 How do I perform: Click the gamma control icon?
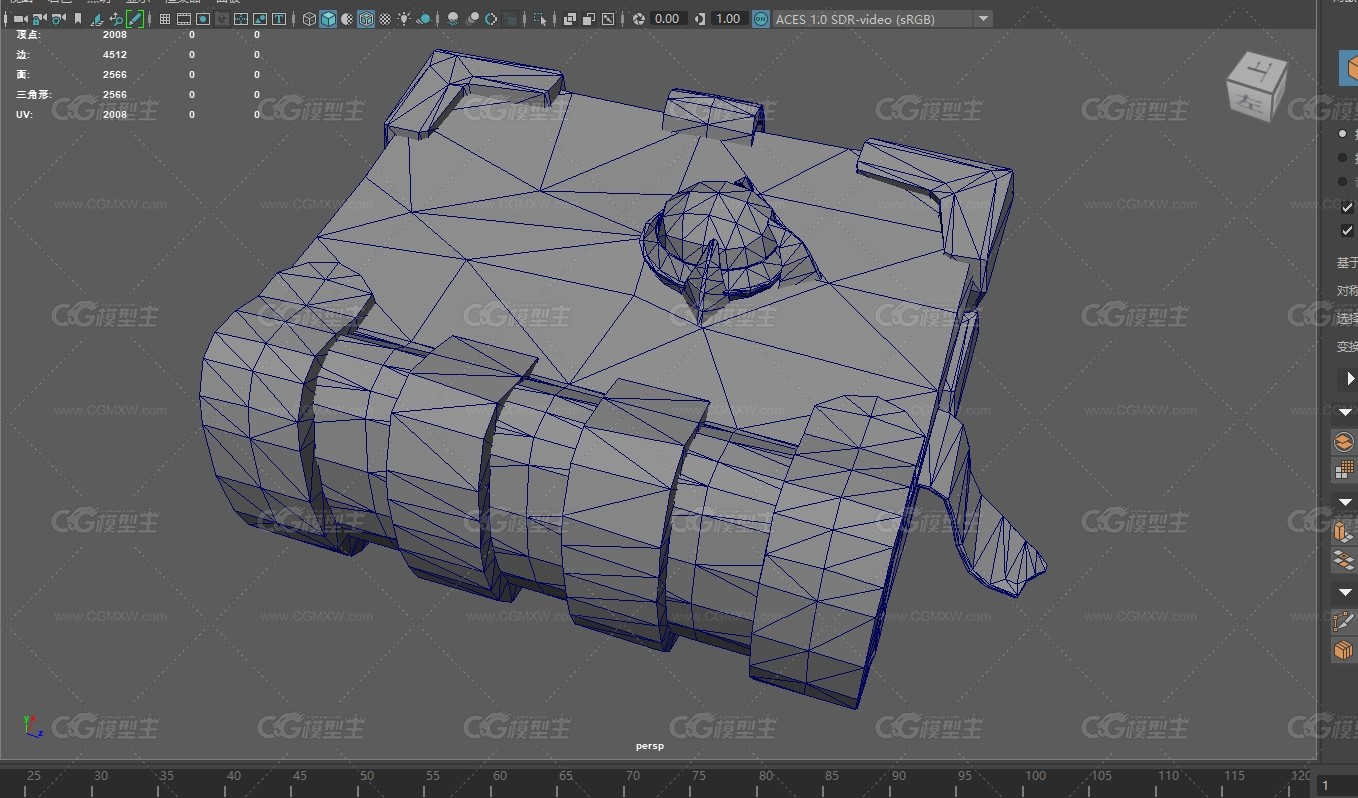(698, 19)
